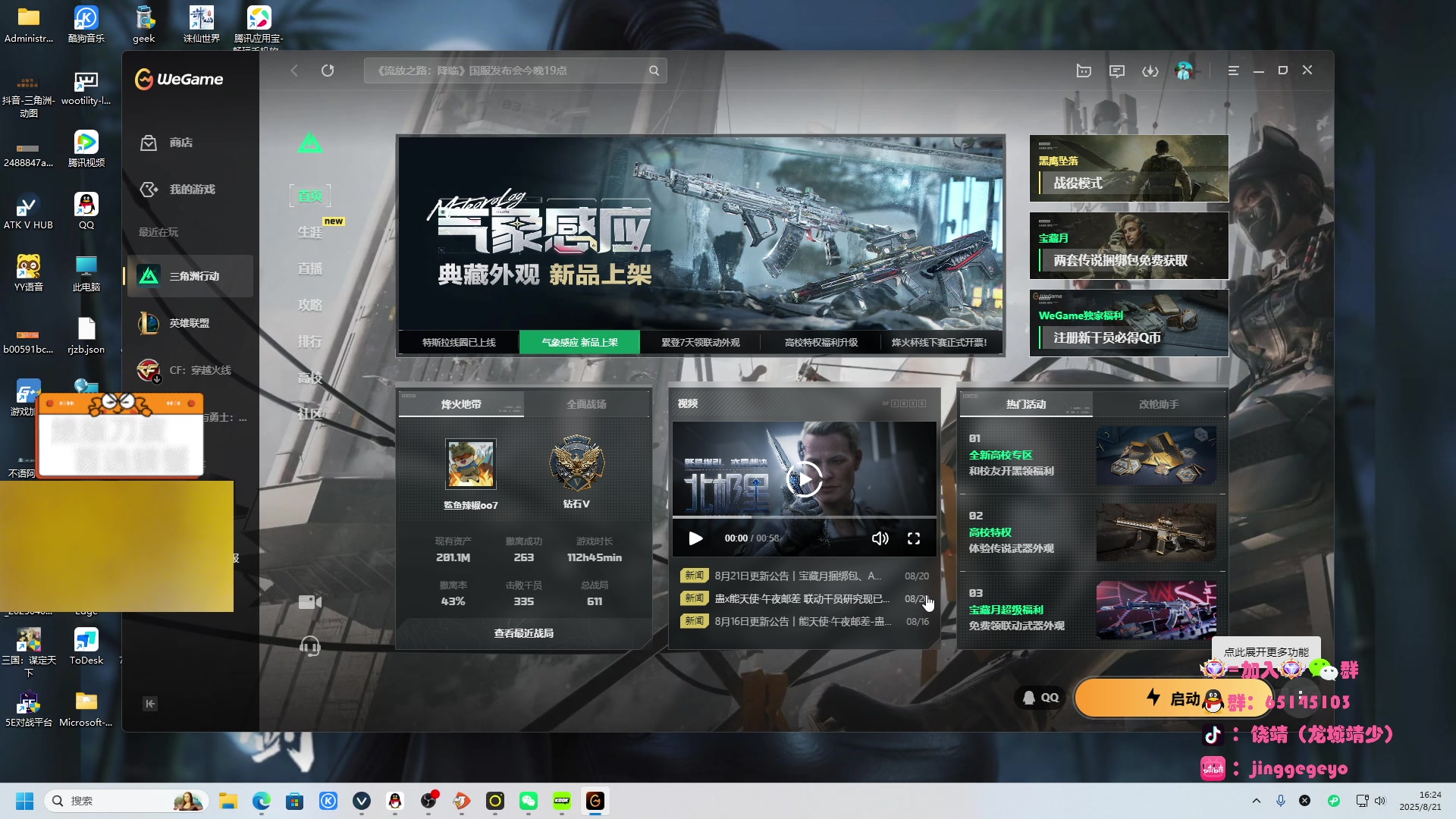Switch to 全面战场 stats tab

pos(586,404)
